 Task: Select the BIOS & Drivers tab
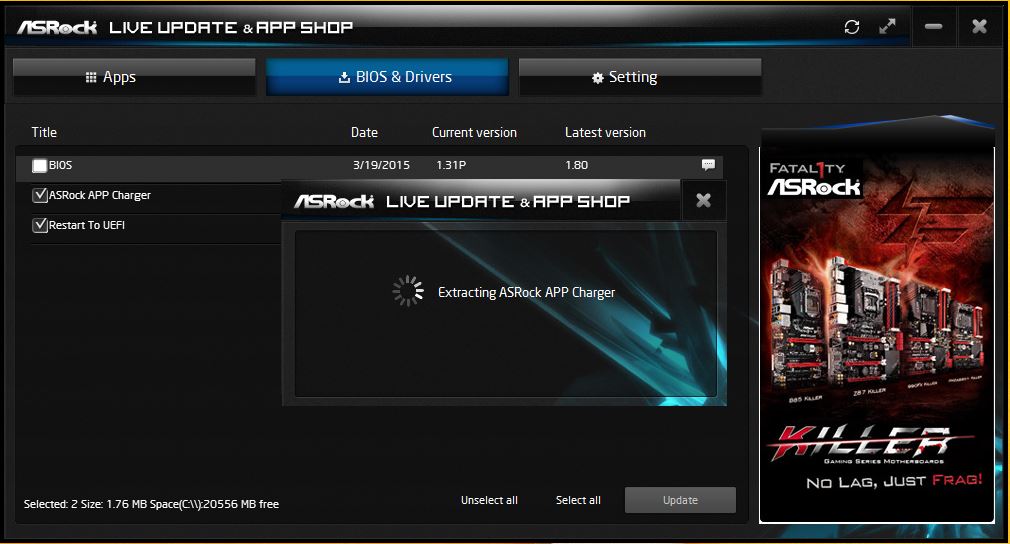387,77
